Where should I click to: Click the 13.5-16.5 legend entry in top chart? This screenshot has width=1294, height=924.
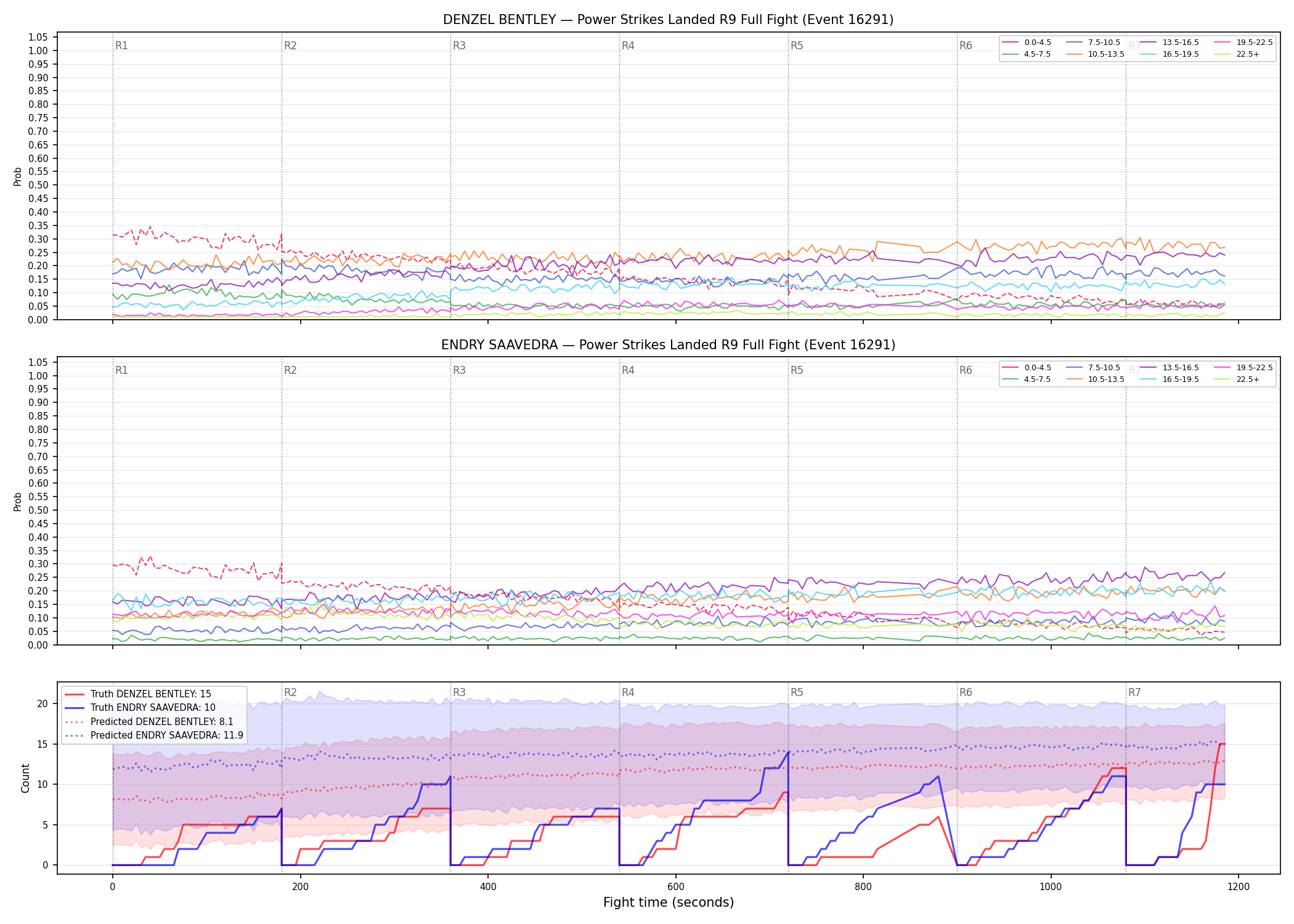1170,43
